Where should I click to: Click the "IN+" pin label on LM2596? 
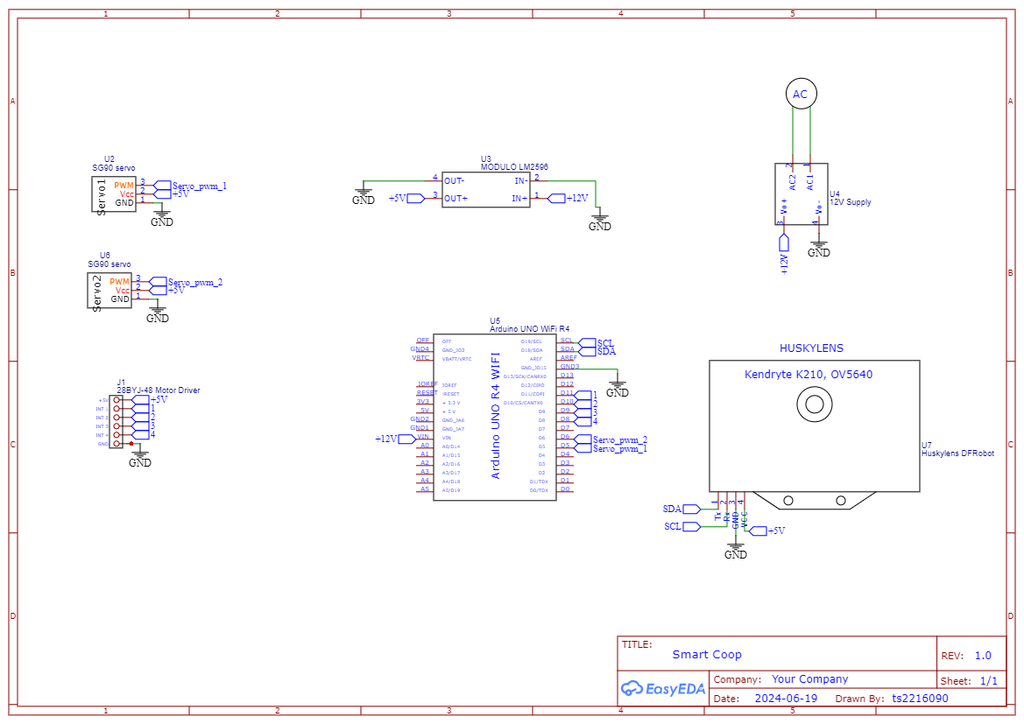520,198
